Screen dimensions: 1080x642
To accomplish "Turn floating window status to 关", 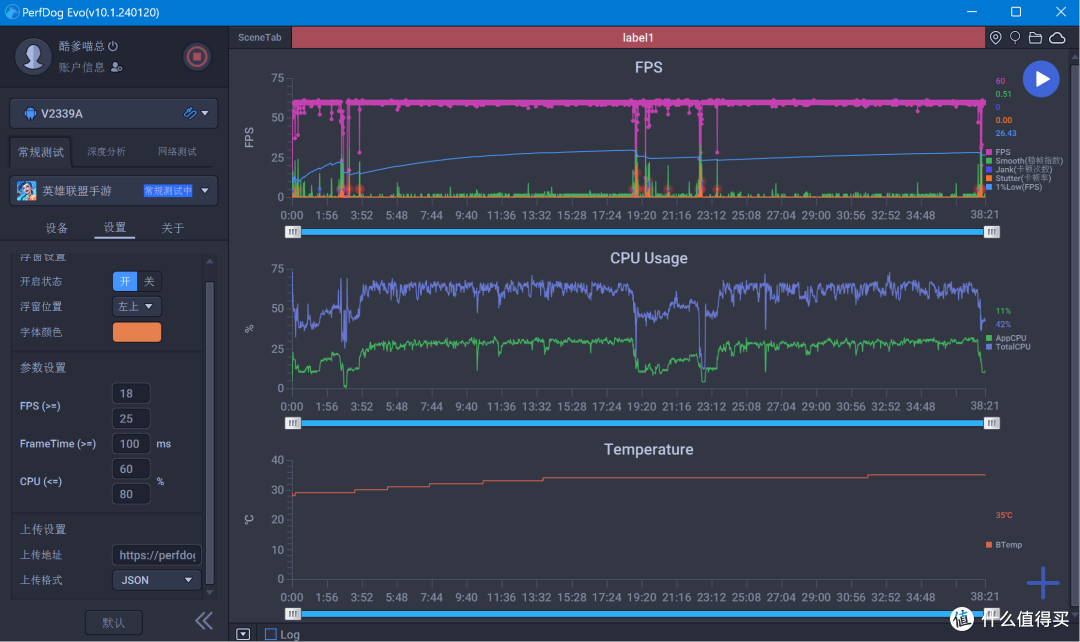I will pyautogui.click(x=149, y=281).
